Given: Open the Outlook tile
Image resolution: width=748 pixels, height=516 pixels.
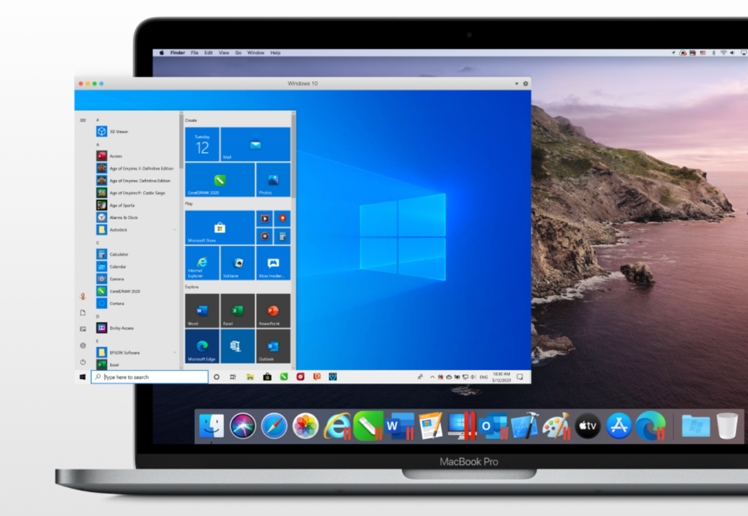Looking at the screenshot, I should coord(273,346).
